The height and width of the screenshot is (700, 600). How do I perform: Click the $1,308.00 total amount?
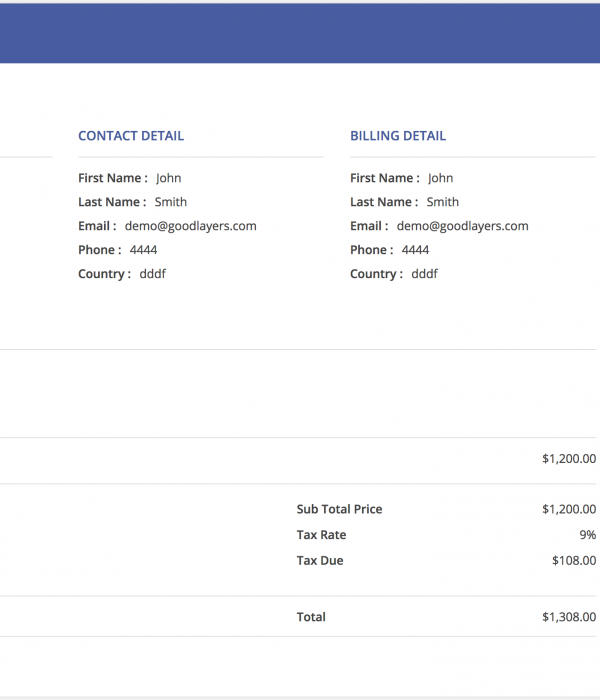tap(569, 617)
